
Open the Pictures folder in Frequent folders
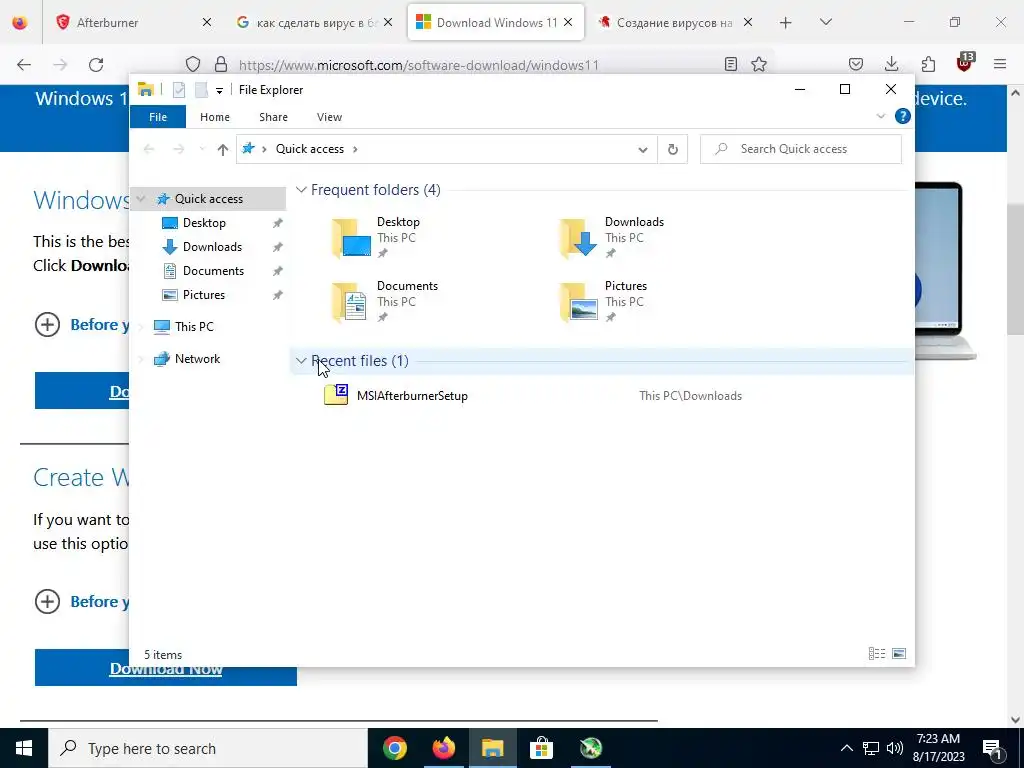(x=604, y=302)
